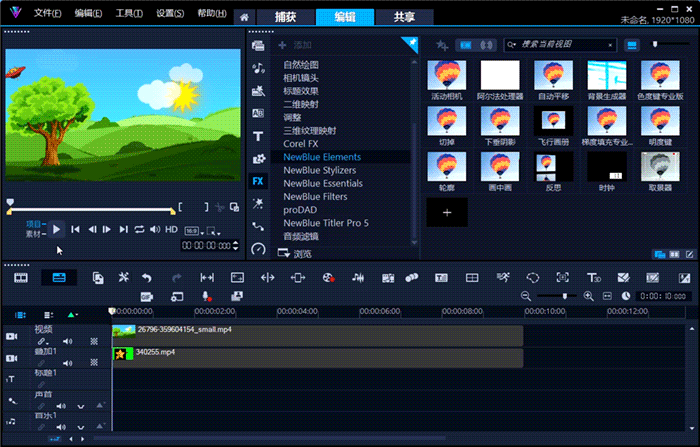Select Corel FX in filter list
This screenshot has width=700, height=447.
click(x=300, y=144)
